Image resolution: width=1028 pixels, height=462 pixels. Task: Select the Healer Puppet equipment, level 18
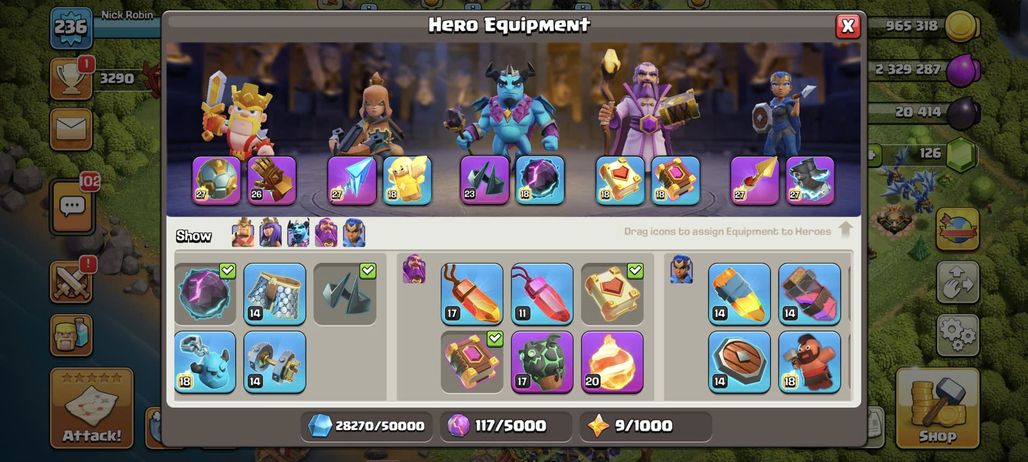pyautogui.click(x=406, y=180)
